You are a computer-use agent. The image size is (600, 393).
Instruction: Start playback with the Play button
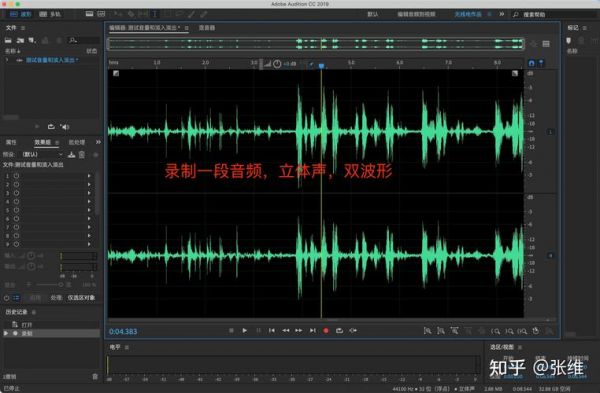[x=245, y=330]
